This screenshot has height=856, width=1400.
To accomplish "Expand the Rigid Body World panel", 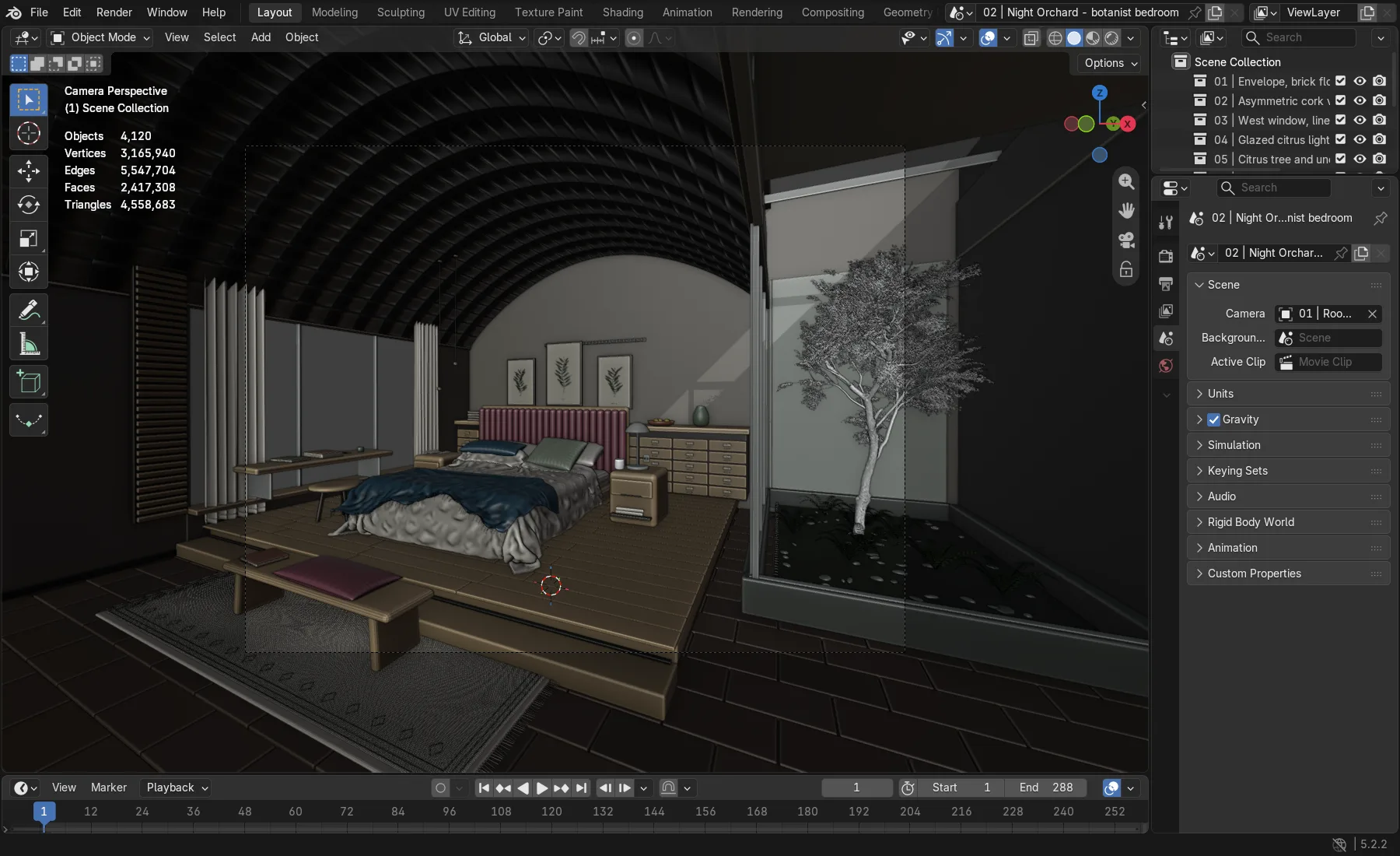I will point(1288,522).
